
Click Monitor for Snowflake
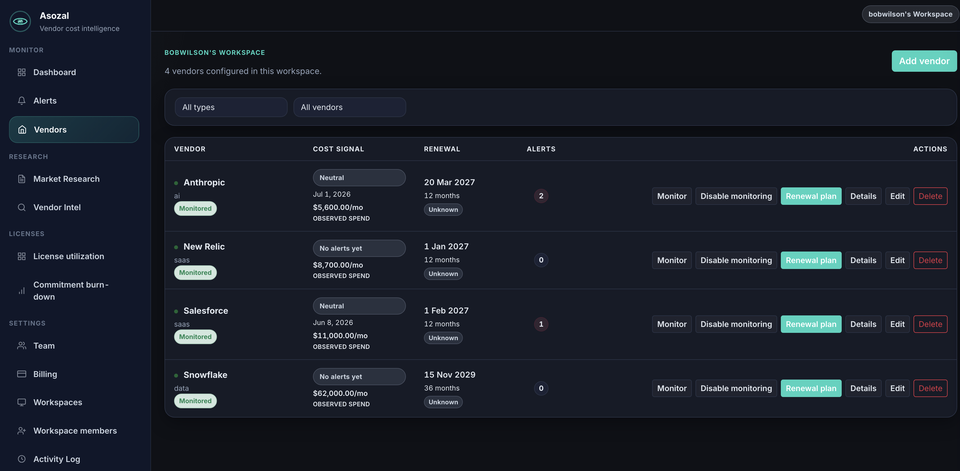(672, 388)
